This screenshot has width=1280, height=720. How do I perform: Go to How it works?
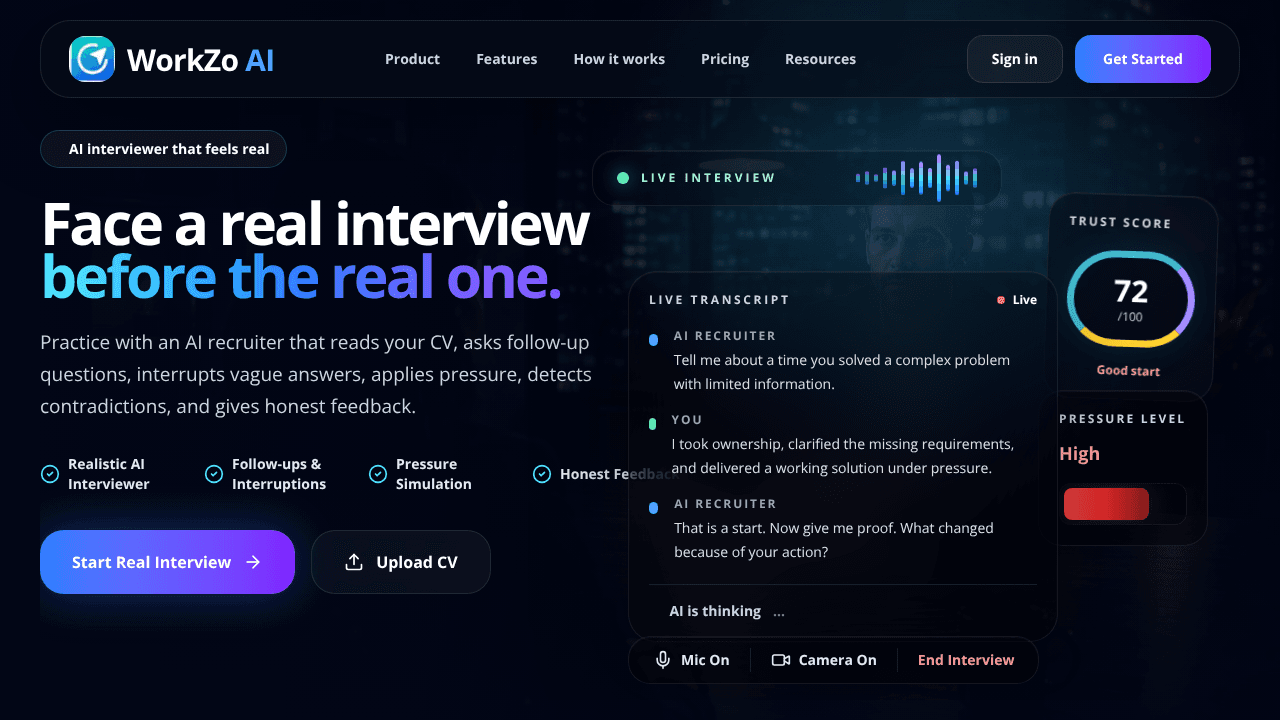click(619, 59)
